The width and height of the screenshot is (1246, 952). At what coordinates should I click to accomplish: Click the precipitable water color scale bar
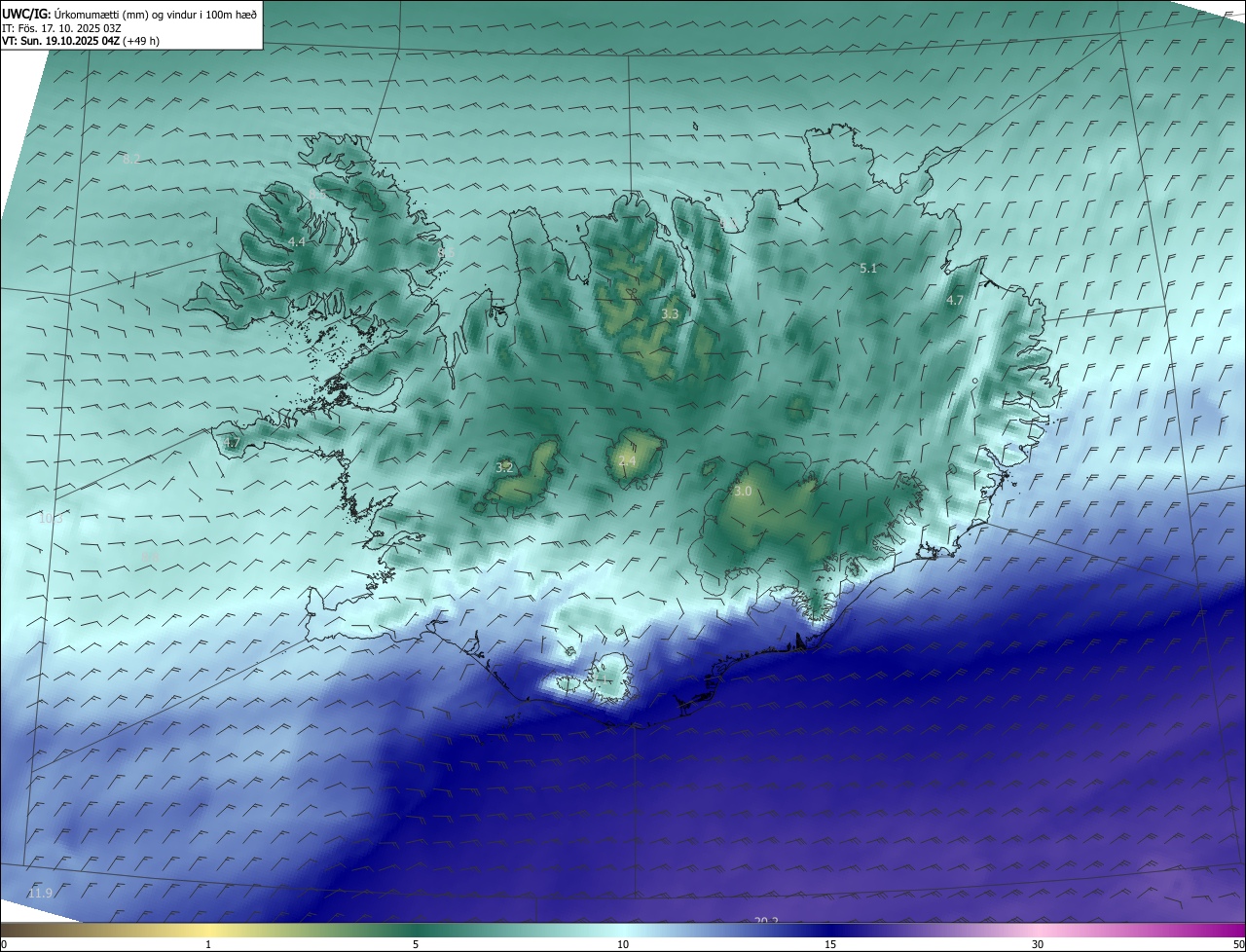tap(623, 930)
